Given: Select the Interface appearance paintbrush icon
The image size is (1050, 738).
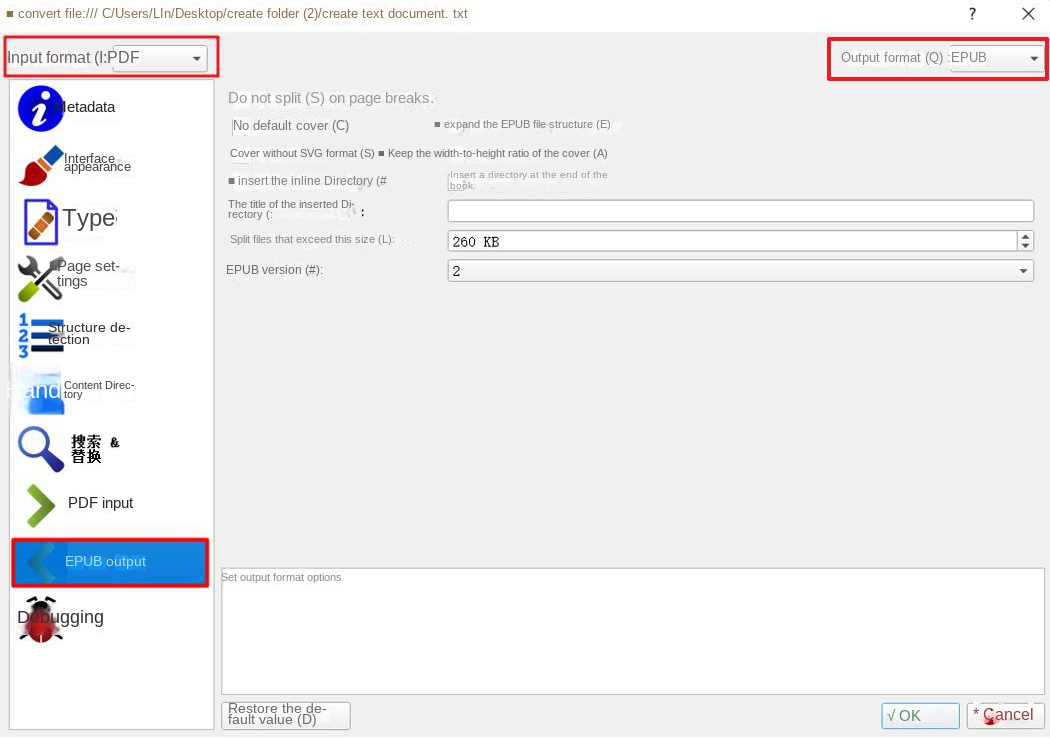Looking at the screenshot, I should (x=41, y=165).
